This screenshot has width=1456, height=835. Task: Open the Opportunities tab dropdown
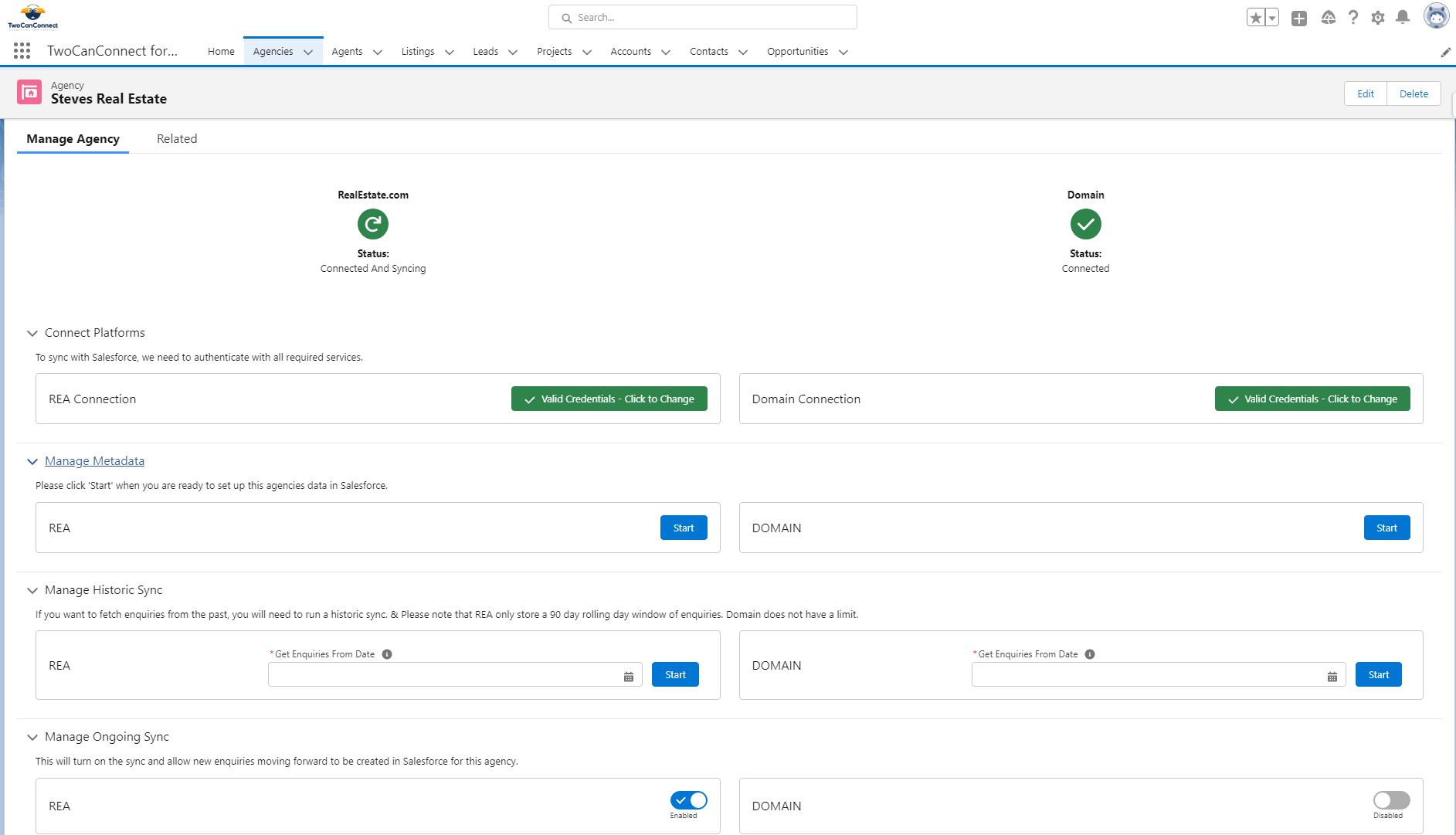(843, 52)
